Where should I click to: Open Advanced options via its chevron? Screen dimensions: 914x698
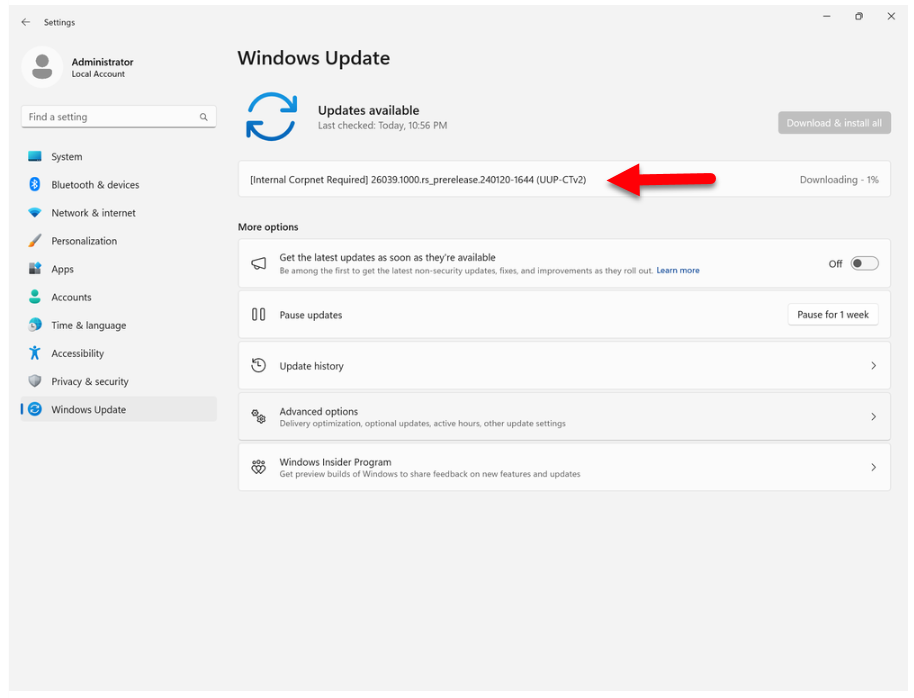click(873, 416)
